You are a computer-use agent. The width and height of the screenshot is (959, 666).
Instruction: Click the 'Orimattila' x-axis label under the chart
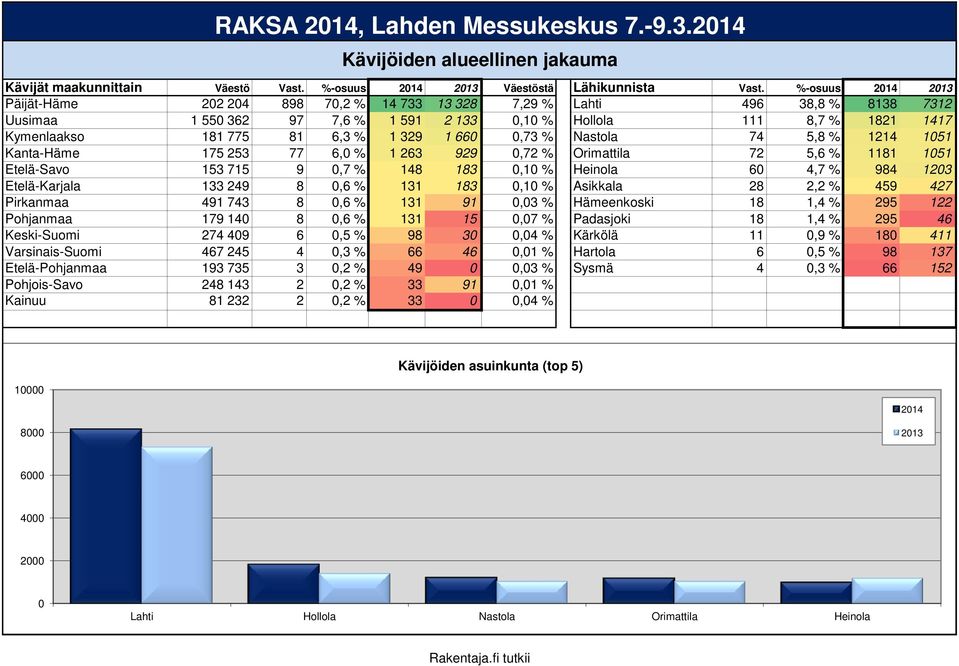[675, 616]
